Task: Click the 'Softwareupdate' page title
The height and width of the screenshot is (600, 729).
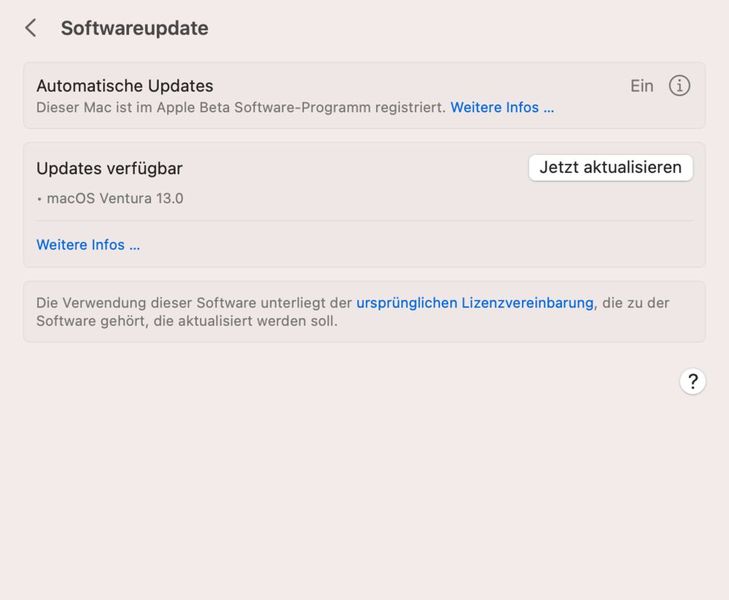Action: point(134,28)
